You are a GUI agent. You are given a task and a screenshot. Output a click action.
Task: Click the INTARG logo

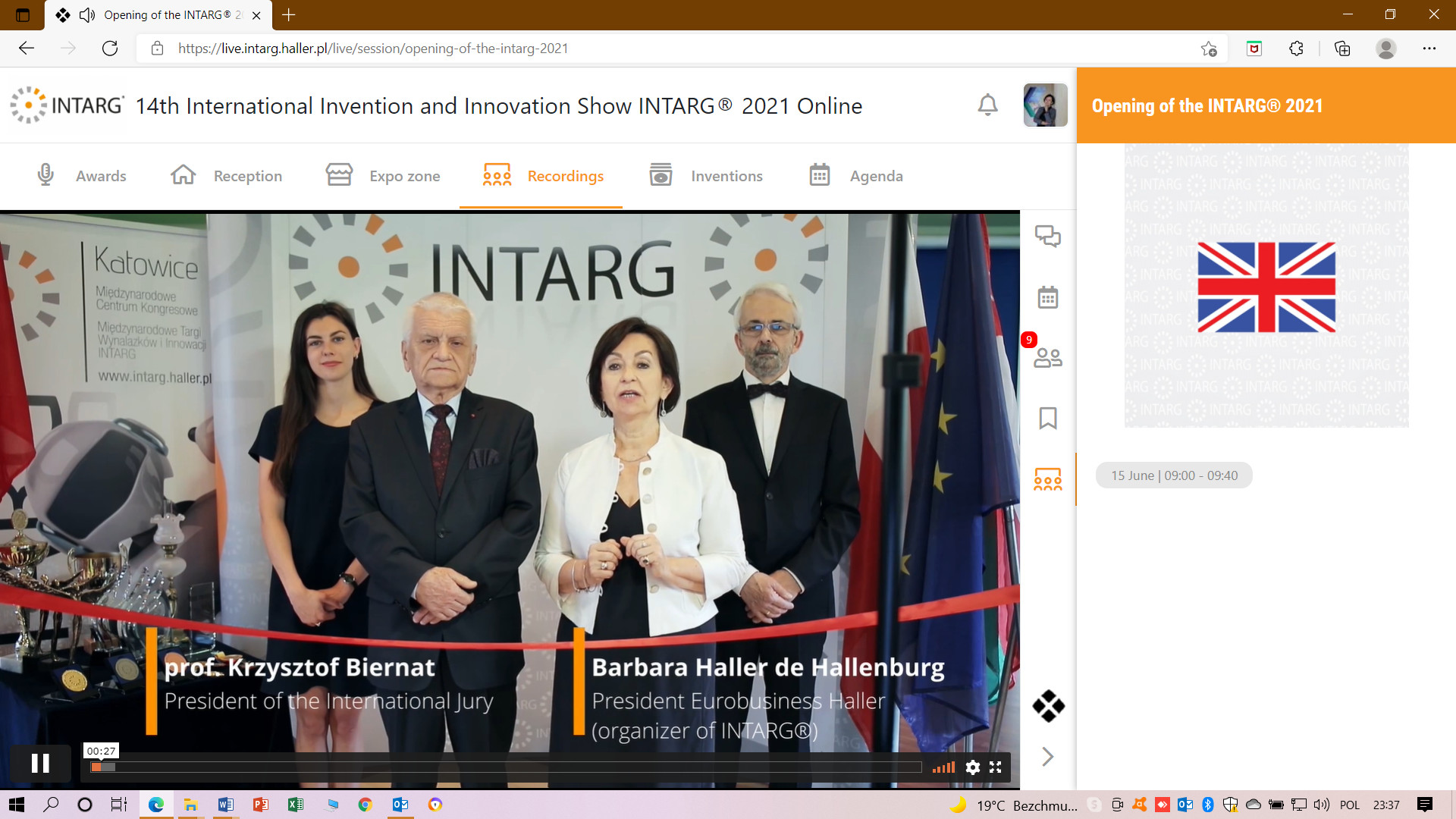point(67,105)
